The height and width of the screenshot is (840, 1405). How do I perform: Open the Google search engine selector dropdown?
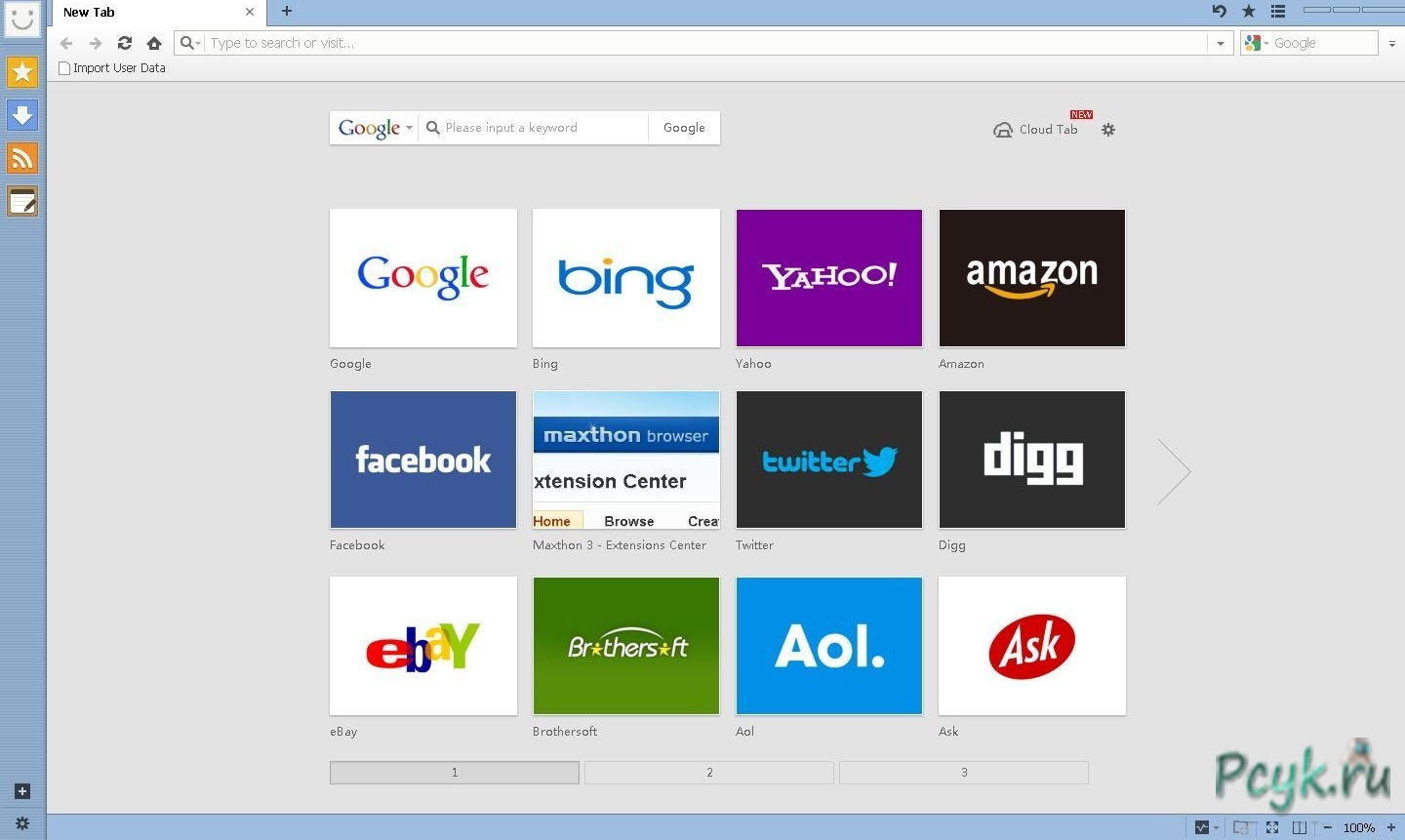coord(375,128)
